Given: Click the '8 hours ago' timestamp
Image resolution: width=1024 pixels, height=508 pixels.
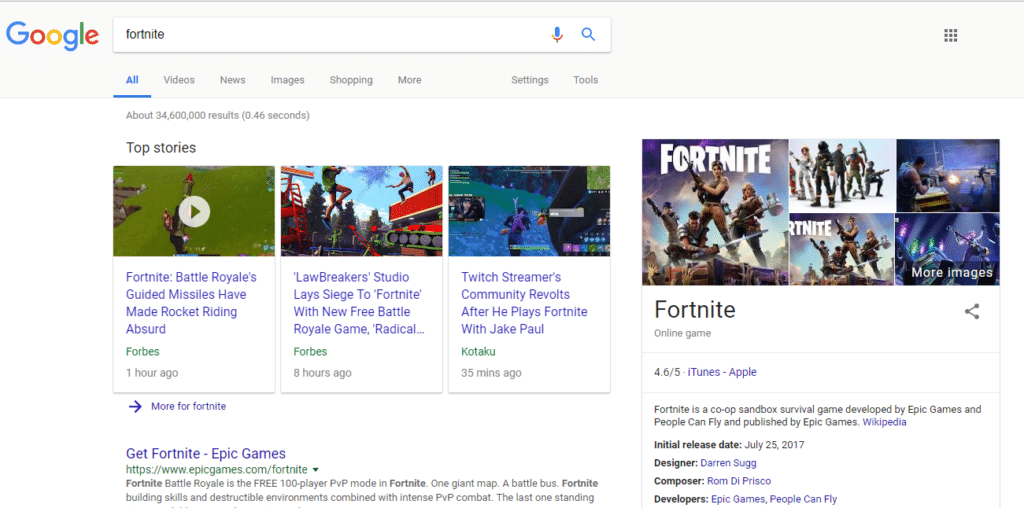Looking at the screenshot, I should (x=322, y=373).
